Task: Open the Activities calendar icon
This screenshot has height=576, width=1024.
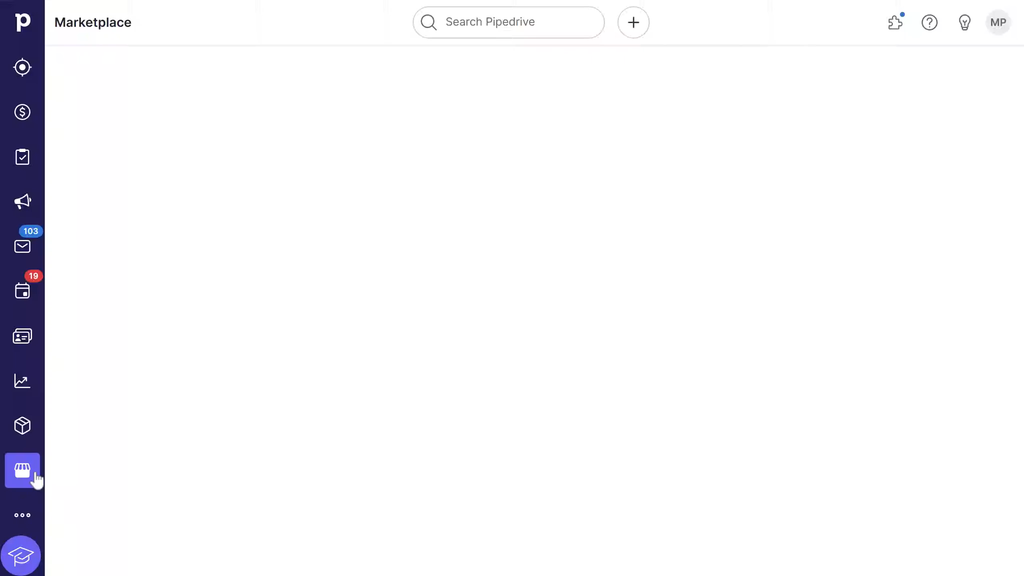Action: pos(22,291)
